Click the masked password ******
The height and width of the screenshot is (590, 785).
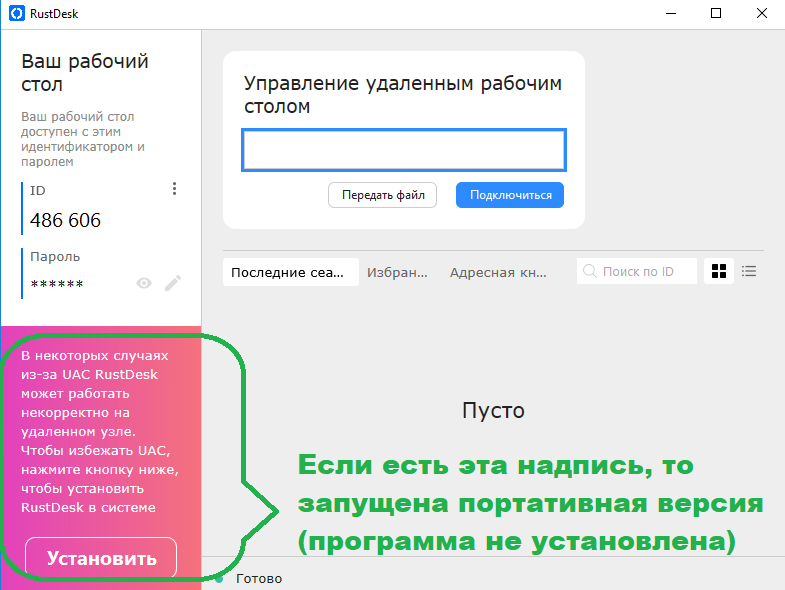57,284
